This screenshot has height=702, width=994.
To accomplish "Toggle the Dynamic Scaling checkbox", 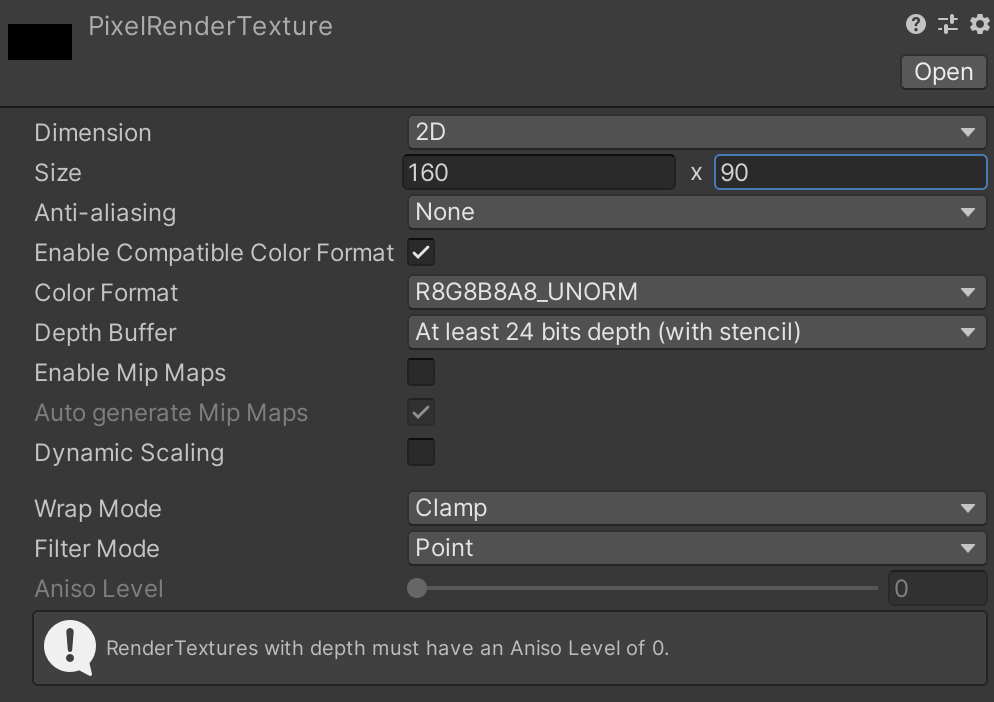I will 421,452.
